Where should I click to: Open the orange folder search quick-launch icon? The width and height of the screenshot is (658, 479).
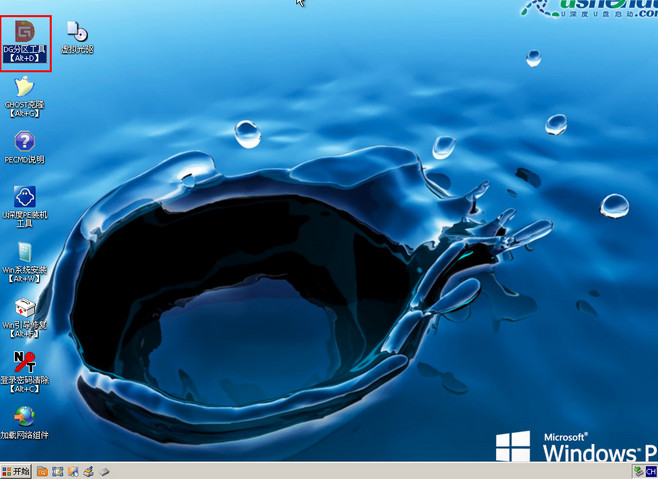click(42, 472)
